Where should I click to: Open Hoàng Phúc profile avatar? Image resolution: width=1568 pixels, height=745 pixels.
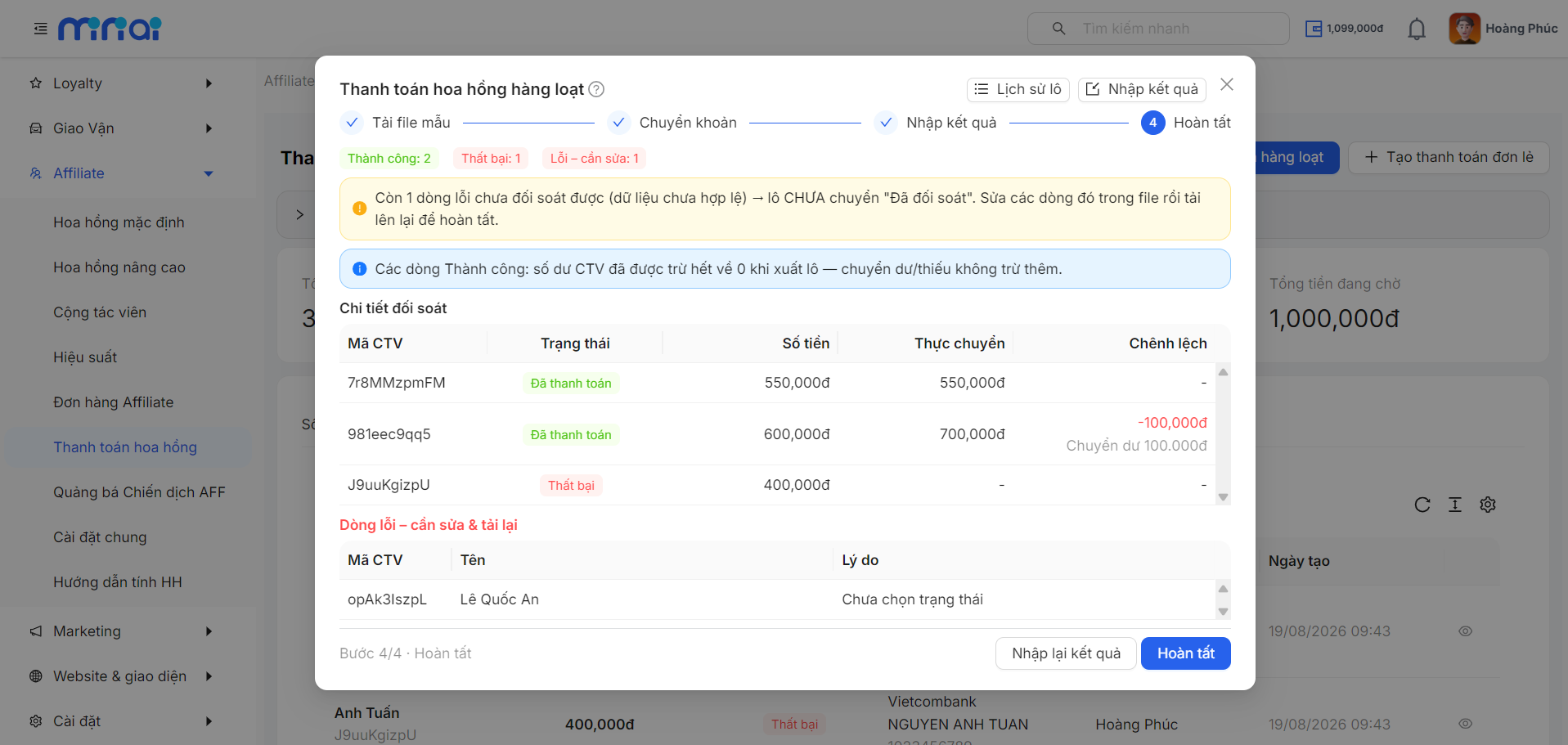pyautogui.click(x=1464, y=29)
